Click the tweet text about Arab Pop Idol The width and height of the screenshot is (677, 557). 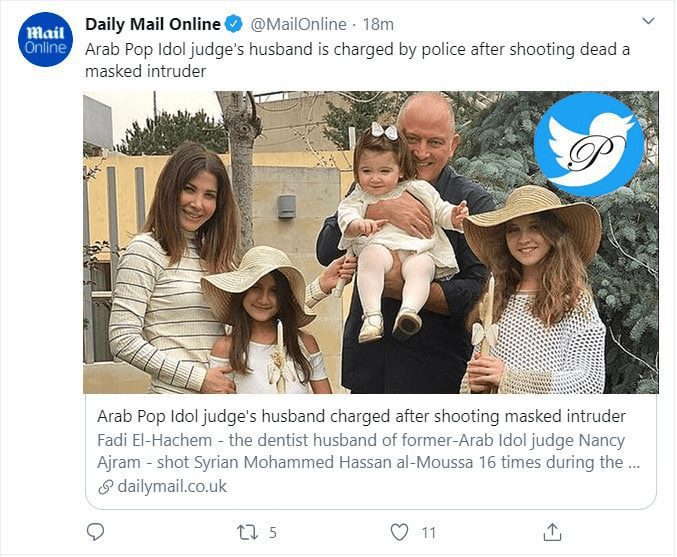click(x=357, y=59)
